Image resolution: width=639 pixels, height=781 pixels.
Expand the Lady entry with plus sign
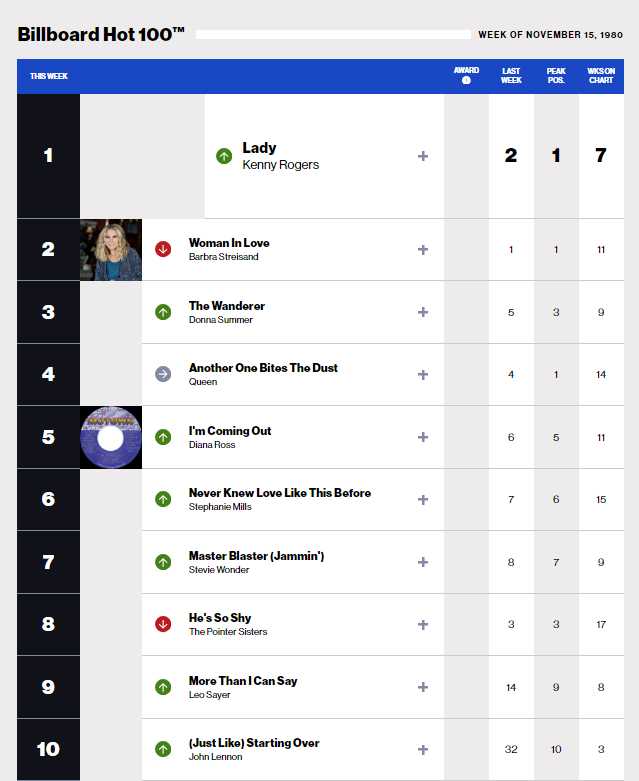(x=423, y=156)
